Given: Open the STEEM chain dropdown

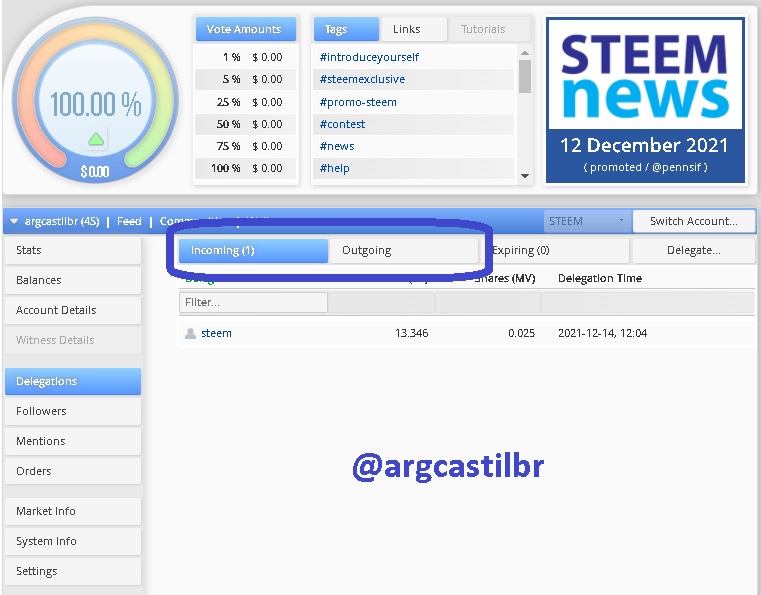Looking at the screenshot, I should coord(587,221).
